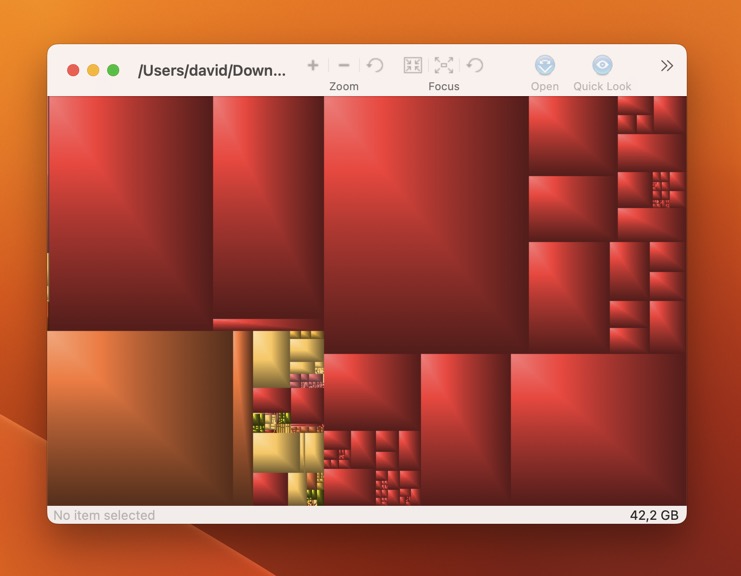Click the Quick Look eye icon
Screen dimensions: 741x576
pyautogui.click(x=602, y=65)
